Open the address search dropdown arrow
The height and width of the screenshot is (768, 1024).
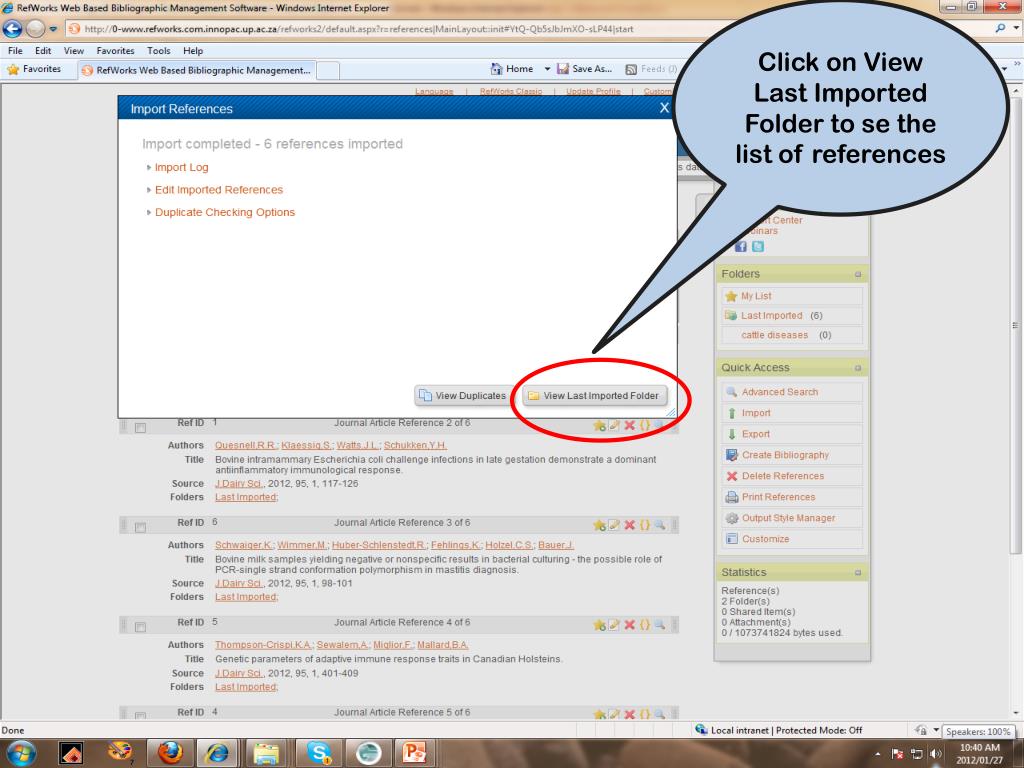tap(1016, 29)
